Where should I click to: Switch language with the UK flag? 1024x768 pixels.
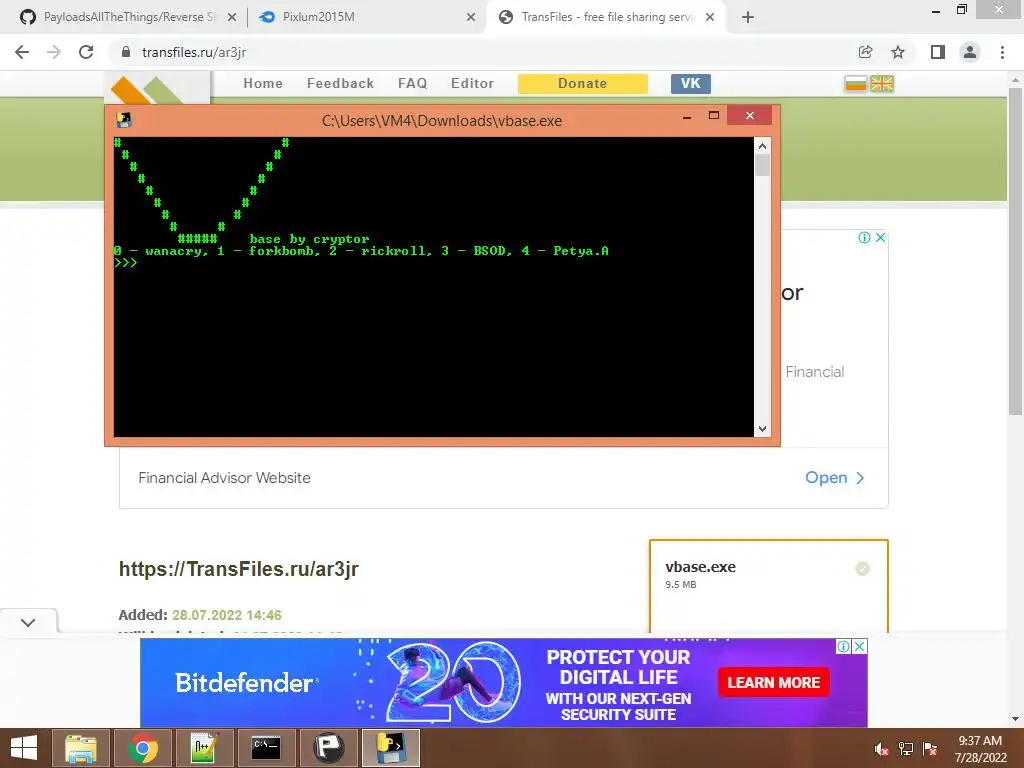click(x=882, y=84)
